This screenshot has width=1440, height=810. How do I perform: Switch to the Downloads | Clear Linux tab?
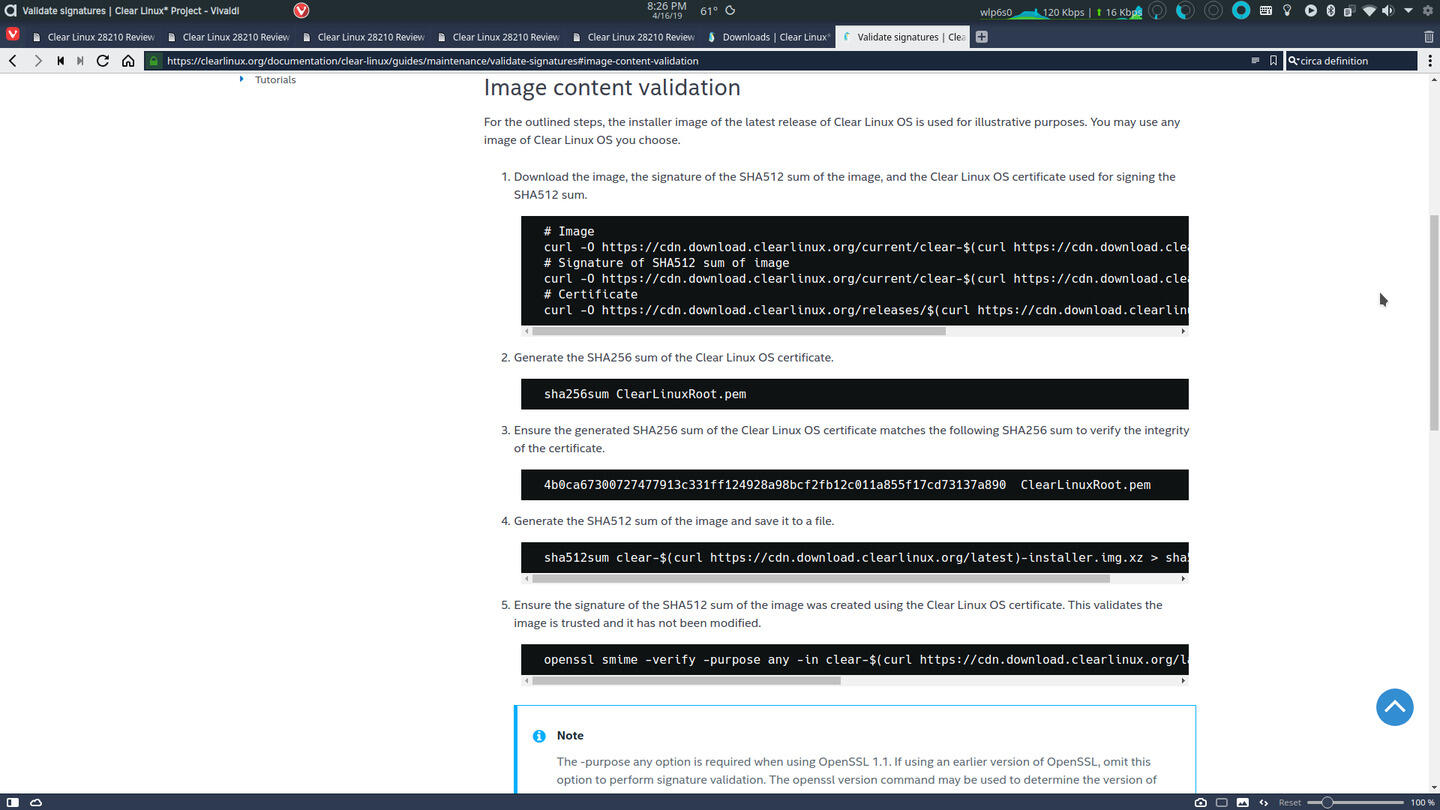coord(768,37)
